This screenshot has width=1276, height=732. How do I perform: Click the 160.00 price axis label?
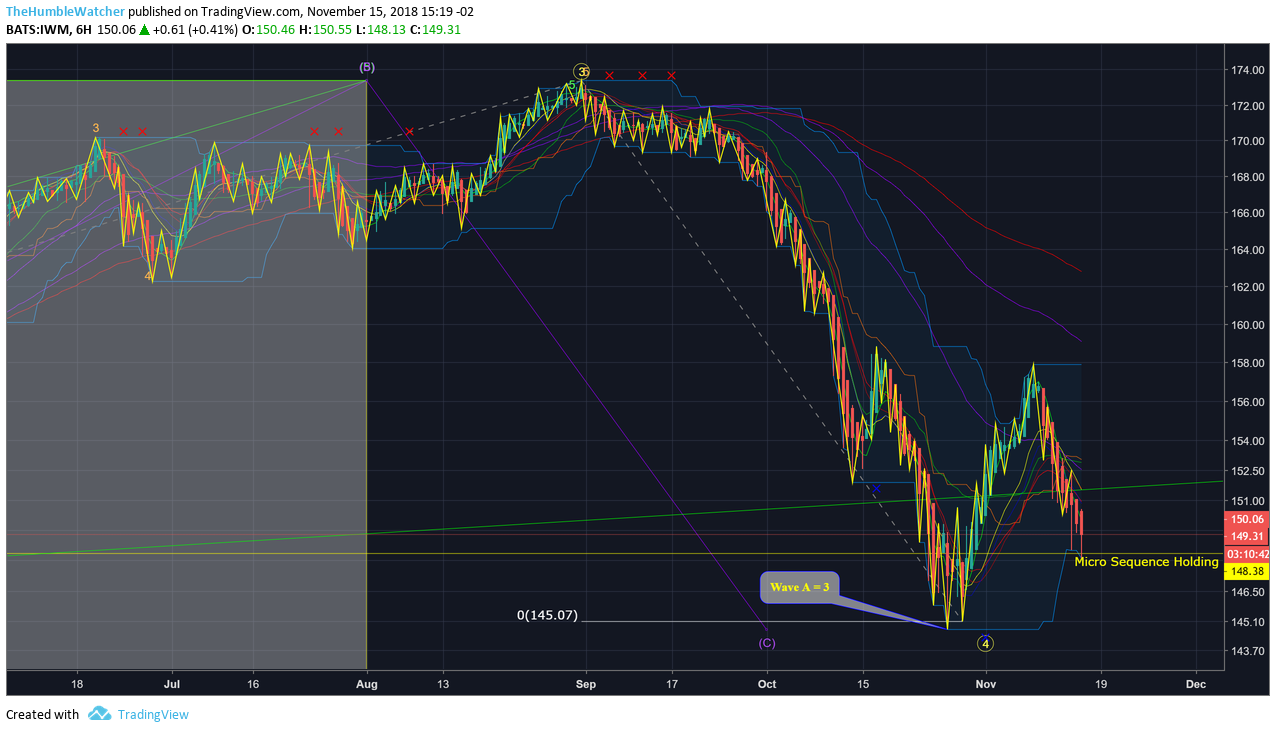pos(1247,325)
